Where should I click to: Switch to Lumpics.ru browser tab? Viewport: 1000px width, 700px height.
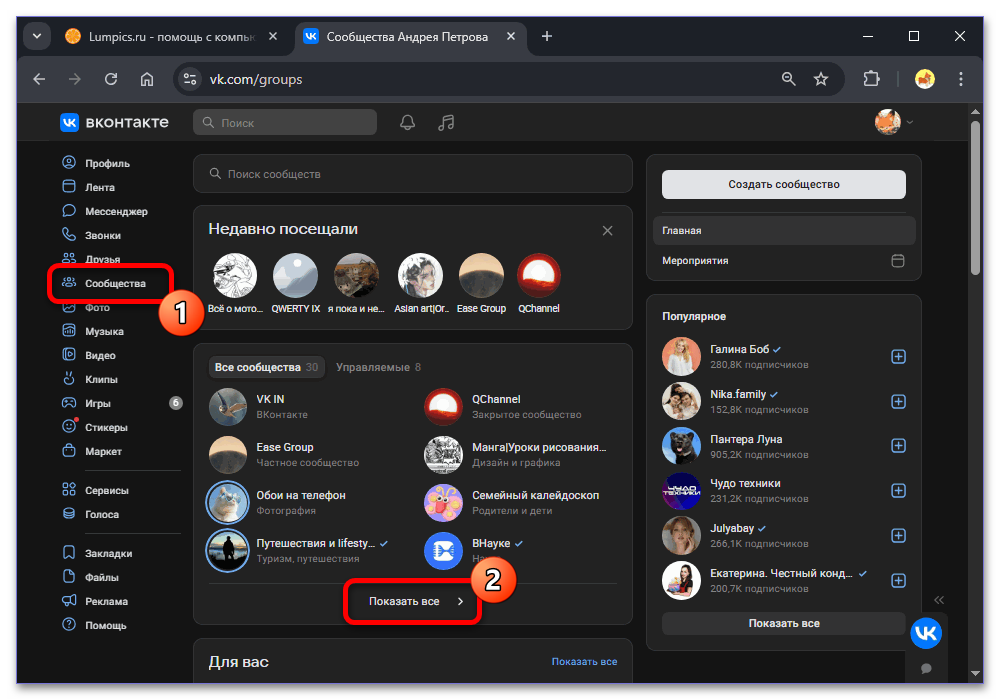171,36
